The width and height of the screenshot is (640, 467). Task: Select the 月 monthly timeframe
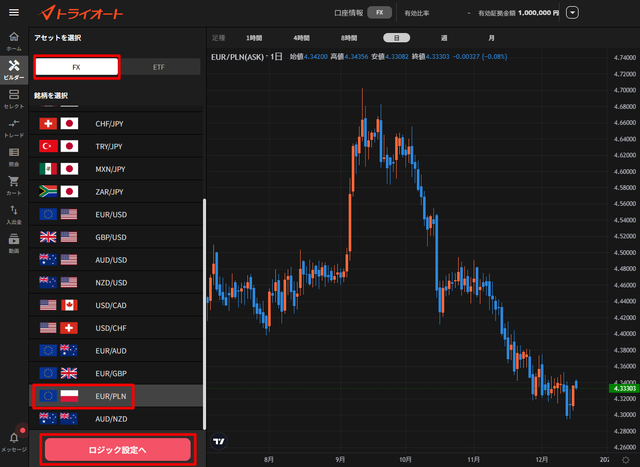point(491,38)
